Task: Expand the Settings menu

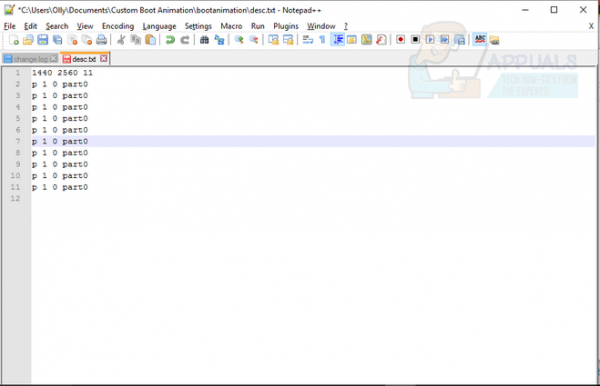Action: [x=198, y=26]
